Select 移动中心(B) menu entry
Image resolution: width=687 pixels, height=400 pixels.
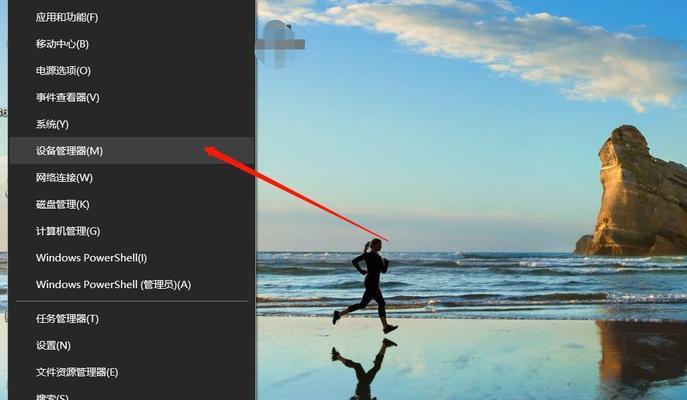(131, 44)
